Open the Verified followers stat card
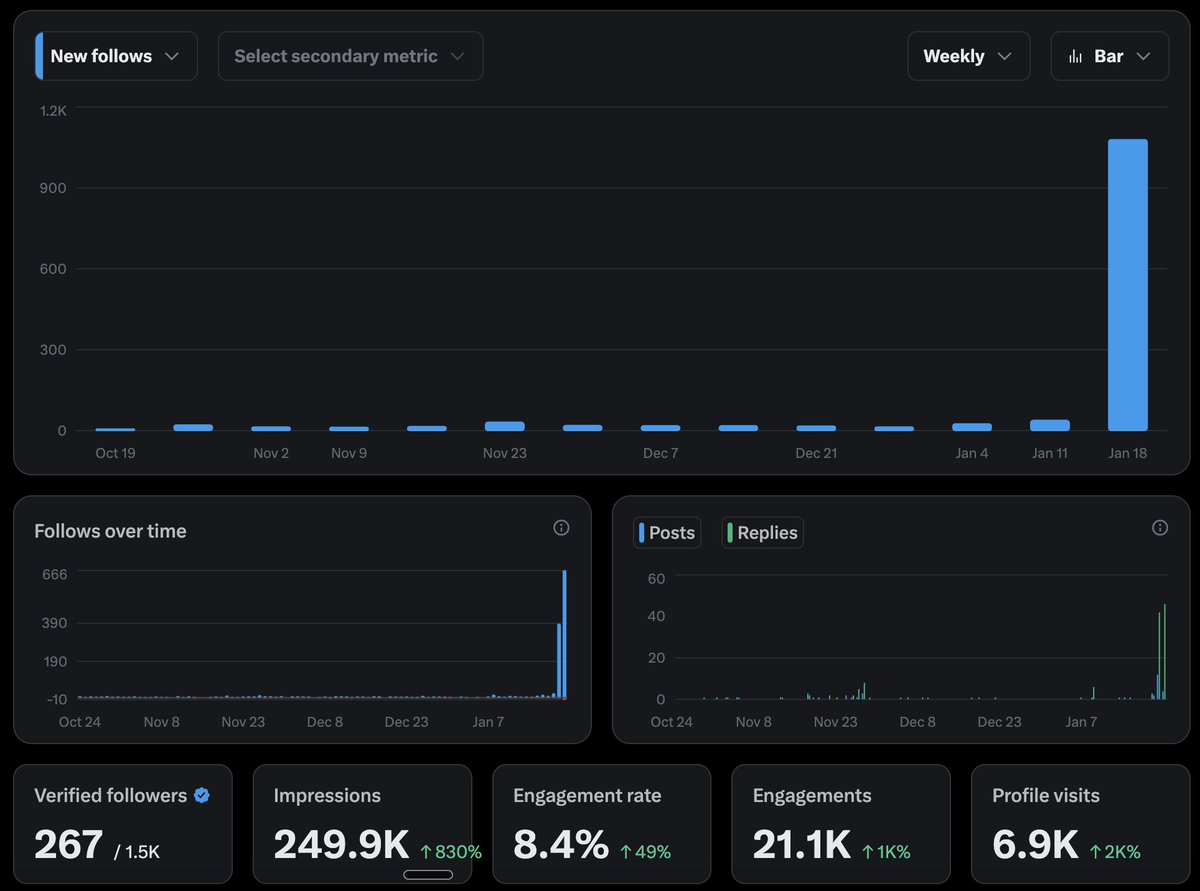This screenshot has width=1200, height=891. (x=123, y=824)
